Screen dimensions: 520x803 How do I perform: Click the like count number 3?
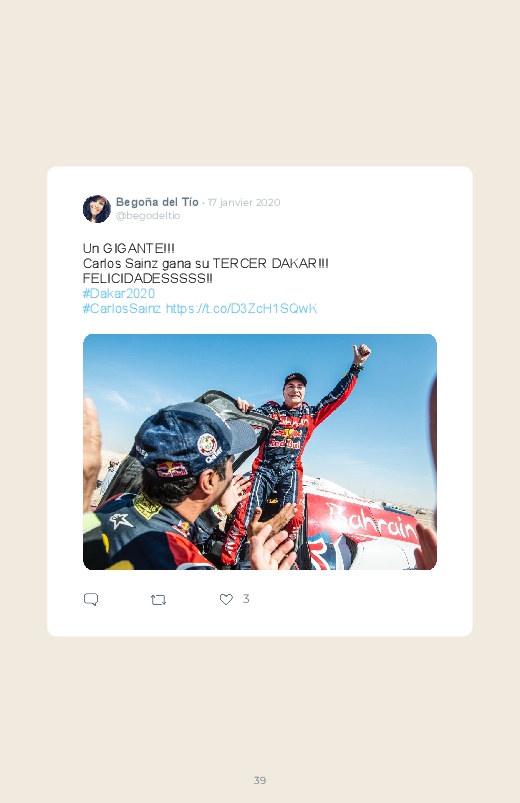(x=246, y=599)
